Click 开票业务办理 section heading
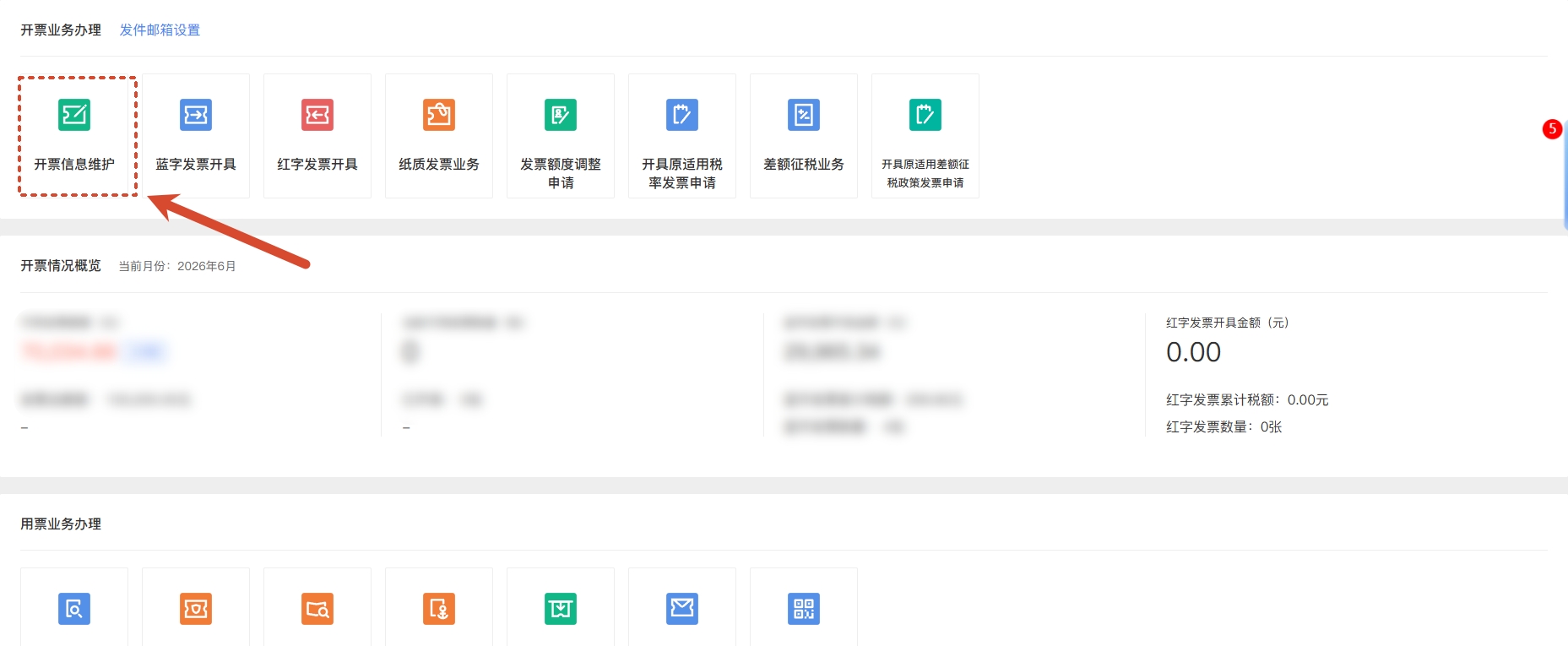This screenshot has width=1568, height=646. [61, 30]
